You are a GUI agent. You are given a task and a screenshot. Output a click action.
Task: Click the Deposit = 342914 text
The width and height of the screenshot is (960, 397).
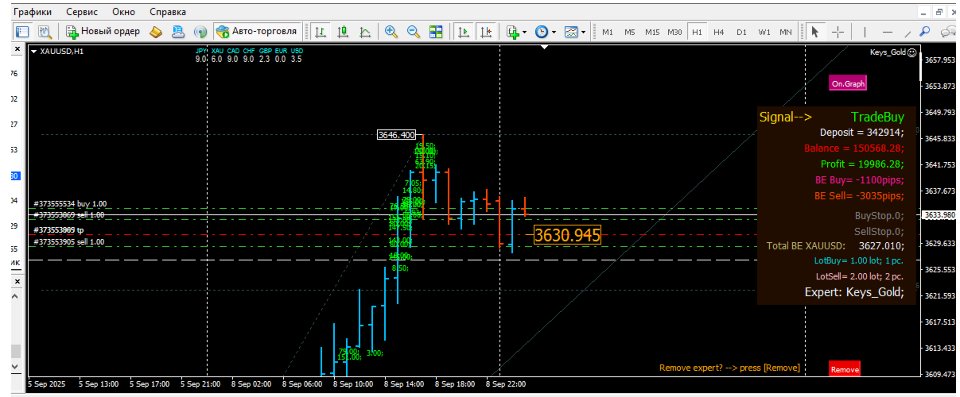(861, 132)
